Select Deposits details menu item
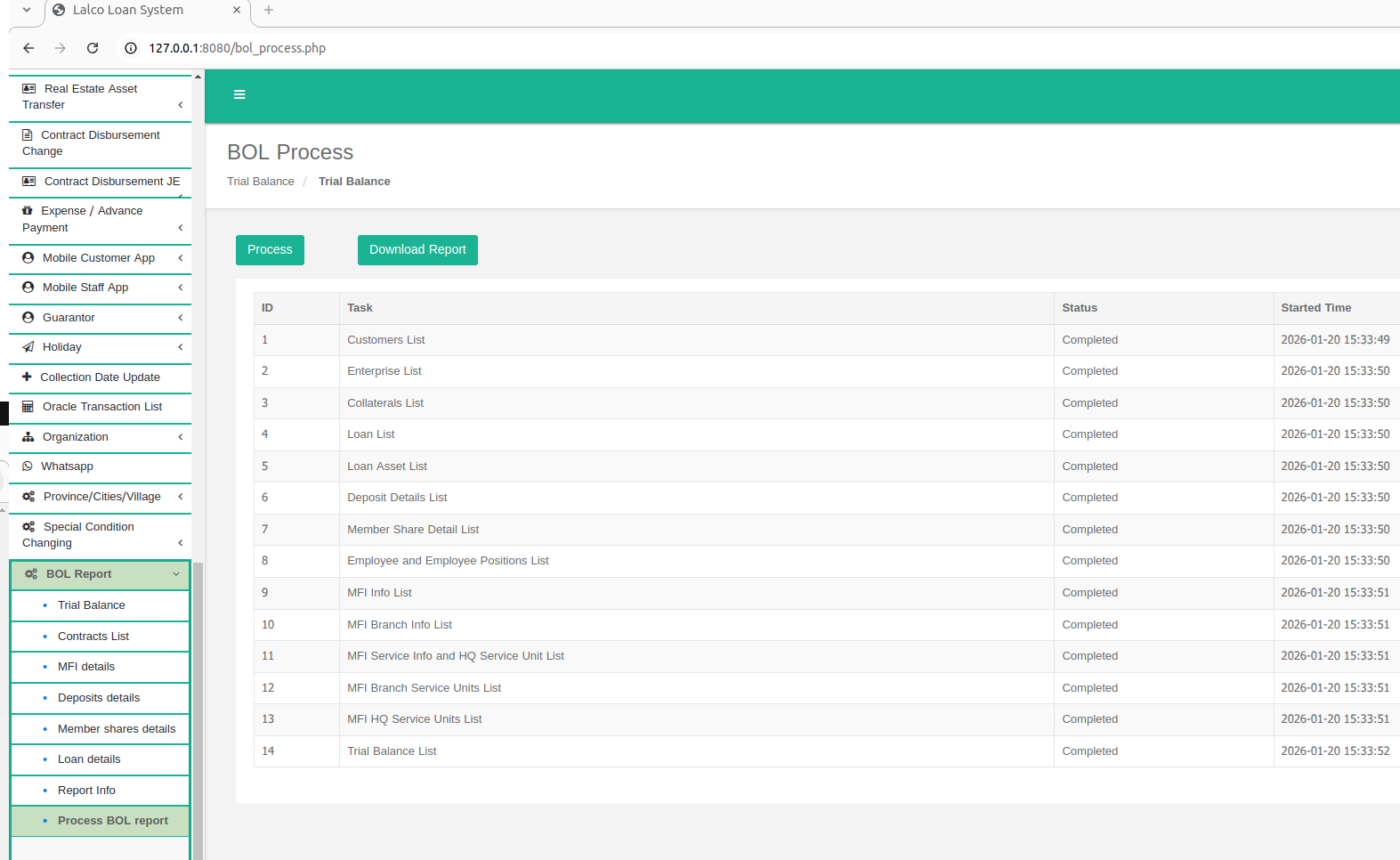The width and height of the screenshot is (1400, 860). click(x=99, y=698)
